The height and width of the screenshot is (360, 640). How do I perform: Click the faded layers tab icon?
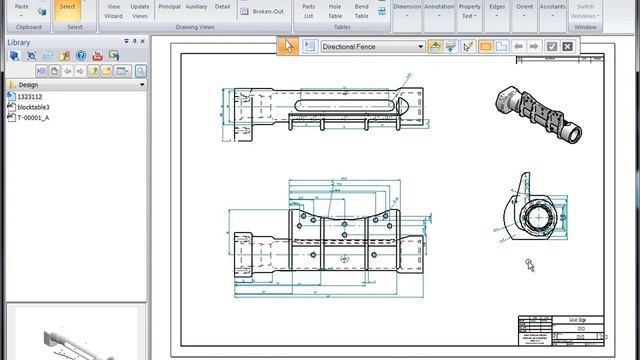48,56
